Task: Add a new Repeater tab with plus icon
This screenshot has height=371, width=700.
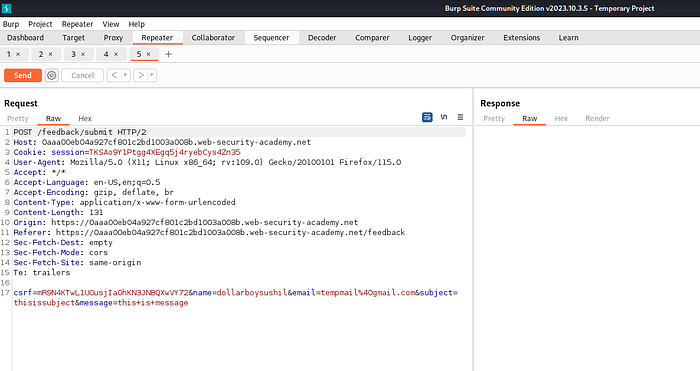Action: [x=168, y=54]
